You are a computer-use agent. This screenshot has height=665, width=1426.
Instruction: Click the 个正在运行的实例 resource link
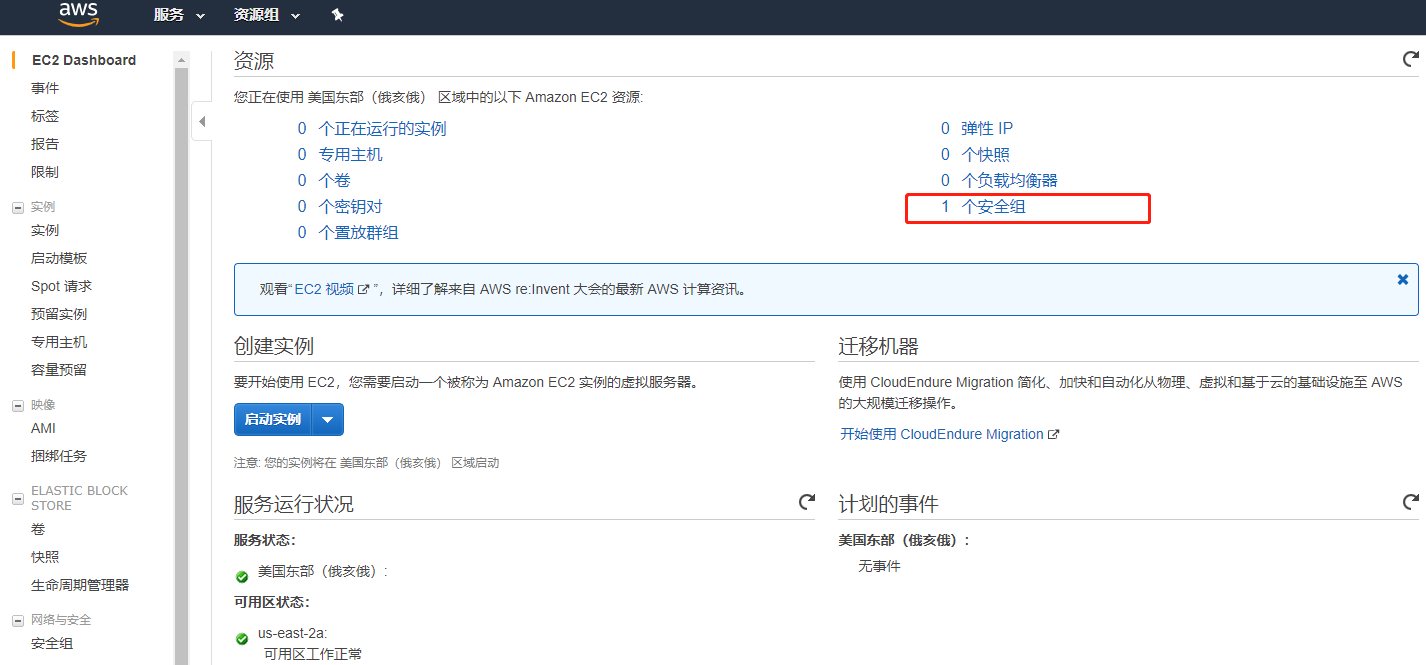[x=382, y=129]
